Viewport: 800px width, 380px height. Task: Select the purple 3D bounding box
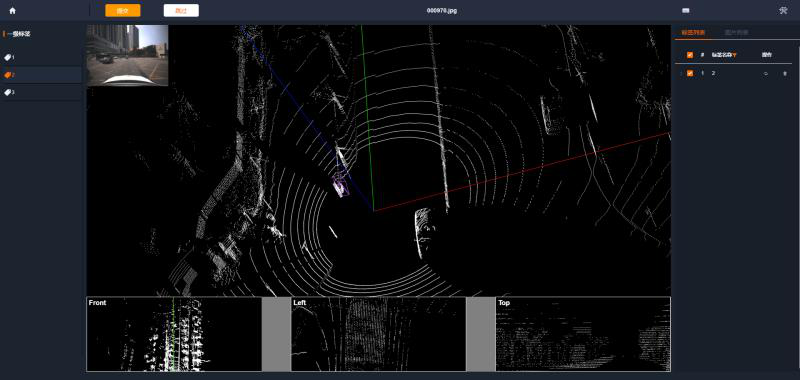[340, 185]
